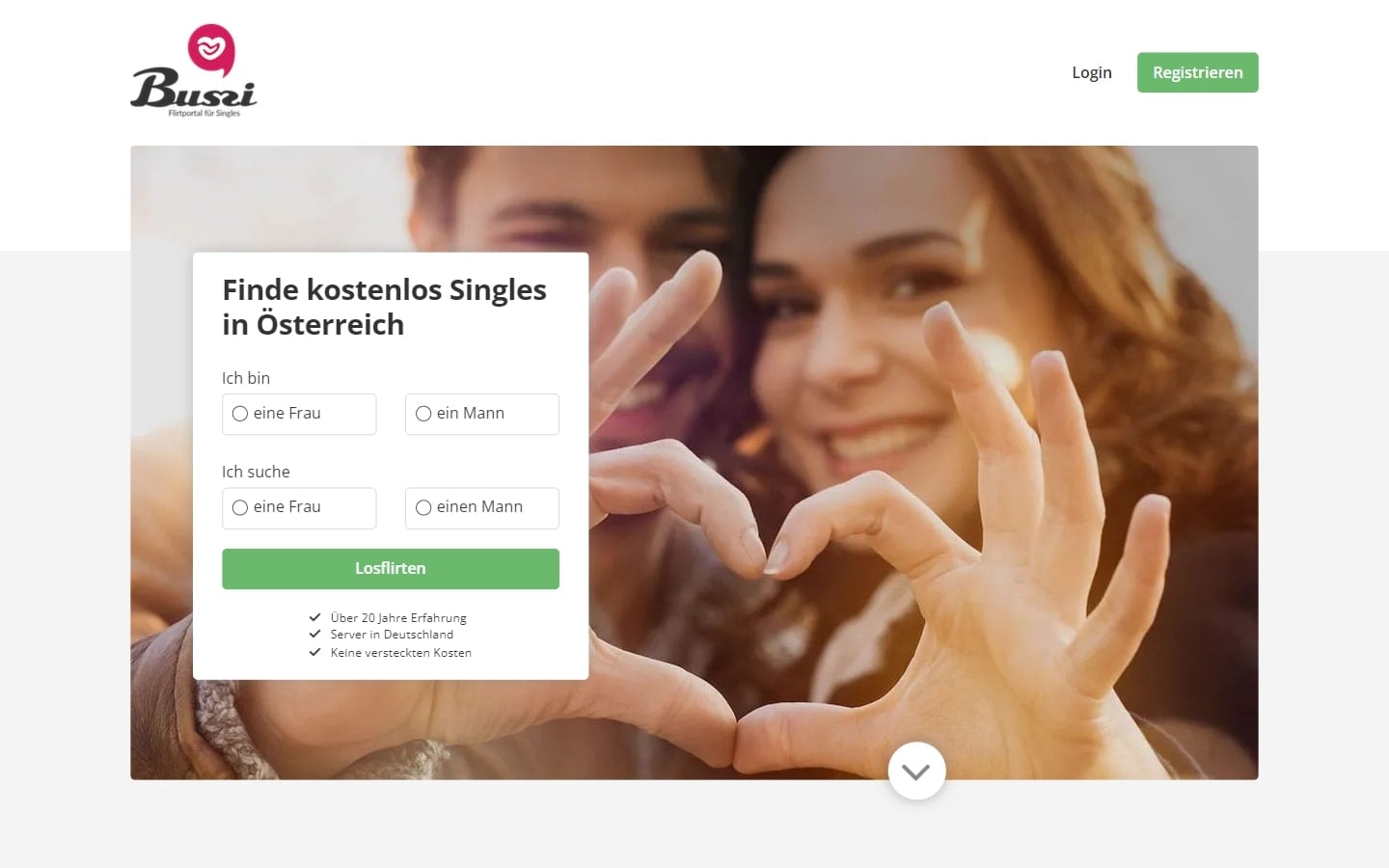The width and height of the screenshot is (1389, 868).
Task: Click the 'Ich bin' label
Action: click(x=246, y=378)
